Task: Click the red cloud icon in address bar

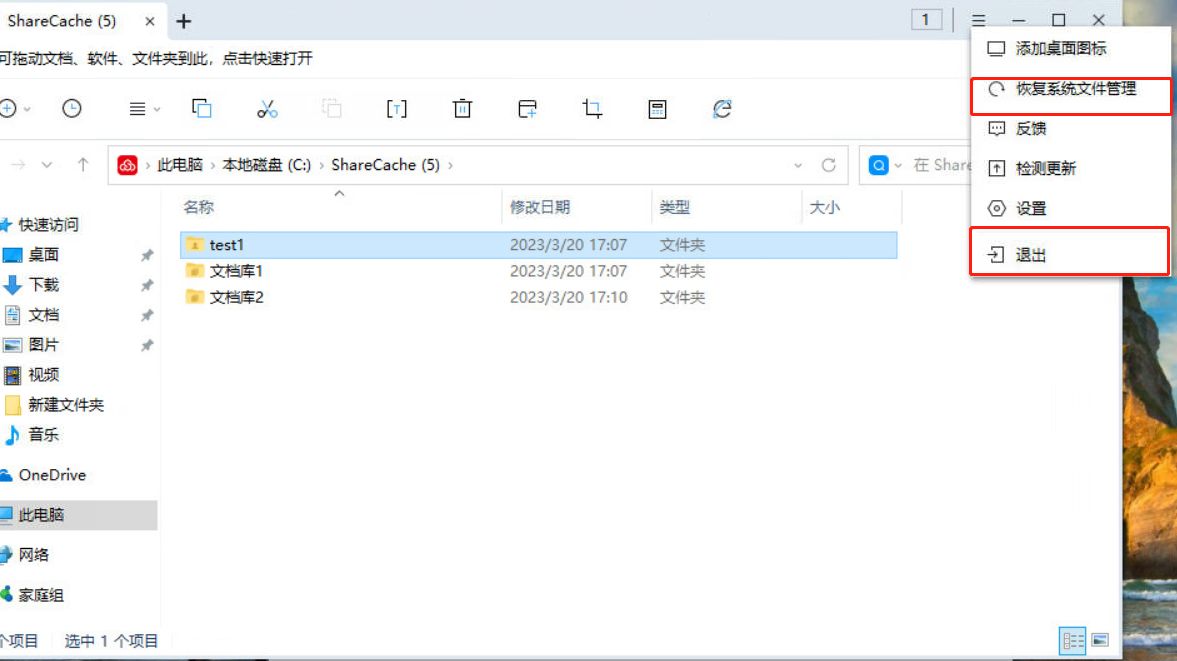Action: coord(127,165)
